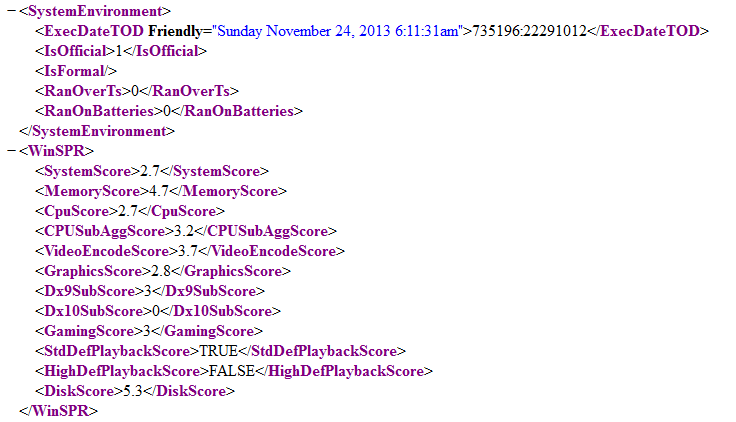Click the SystemScore value 2.7
736x422 pixels.
pyautogui.click(x=150, y=171)
